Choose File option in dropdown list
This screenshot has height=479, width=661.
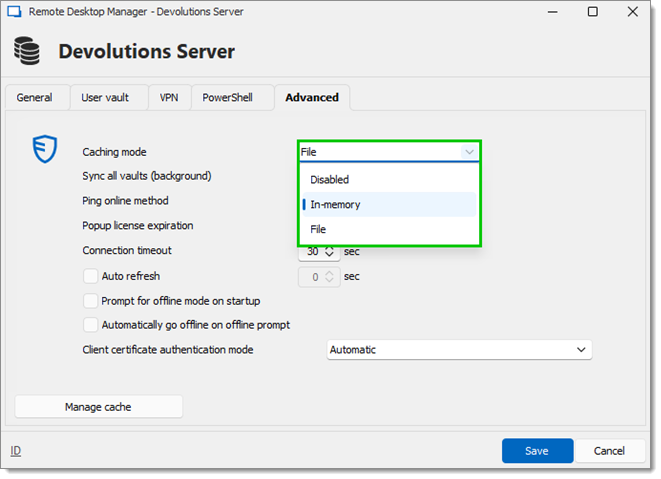pos(390,229)
